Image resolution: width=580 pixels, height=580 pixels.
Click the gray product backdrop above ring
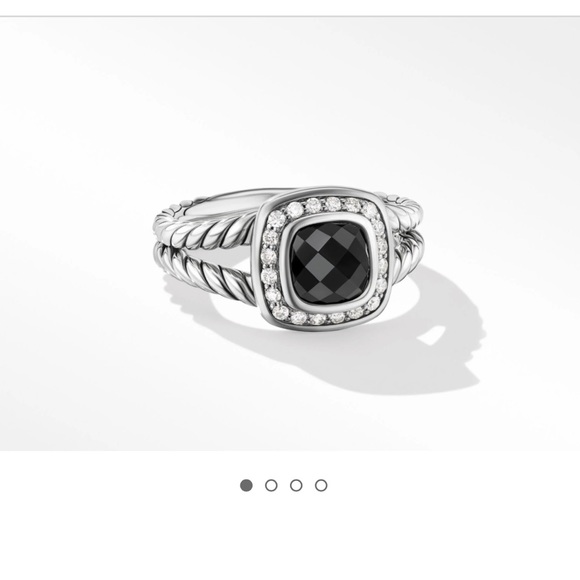click(290, 104)
